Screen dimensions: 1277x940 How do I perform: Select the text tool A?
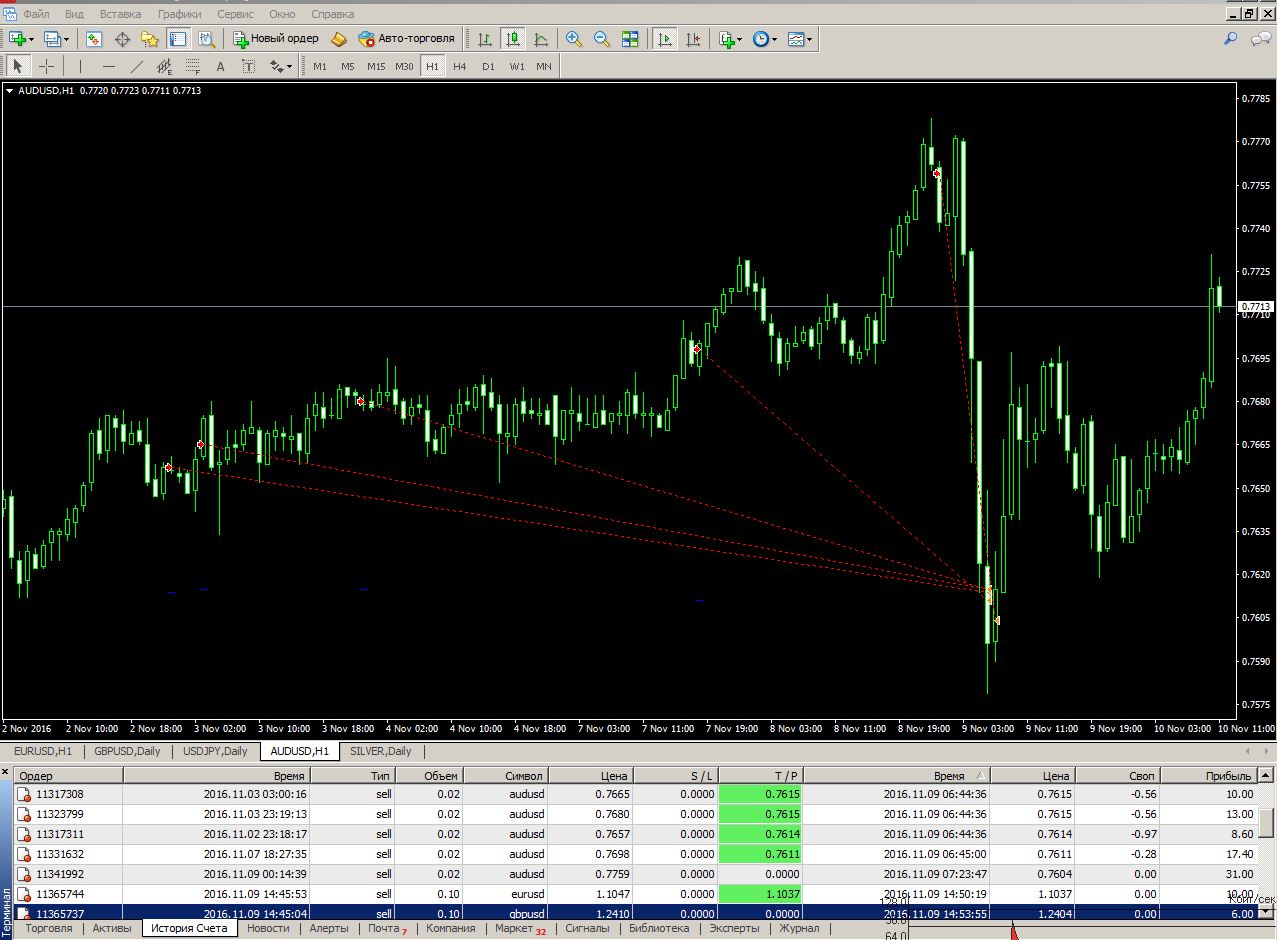click(220, 66)
